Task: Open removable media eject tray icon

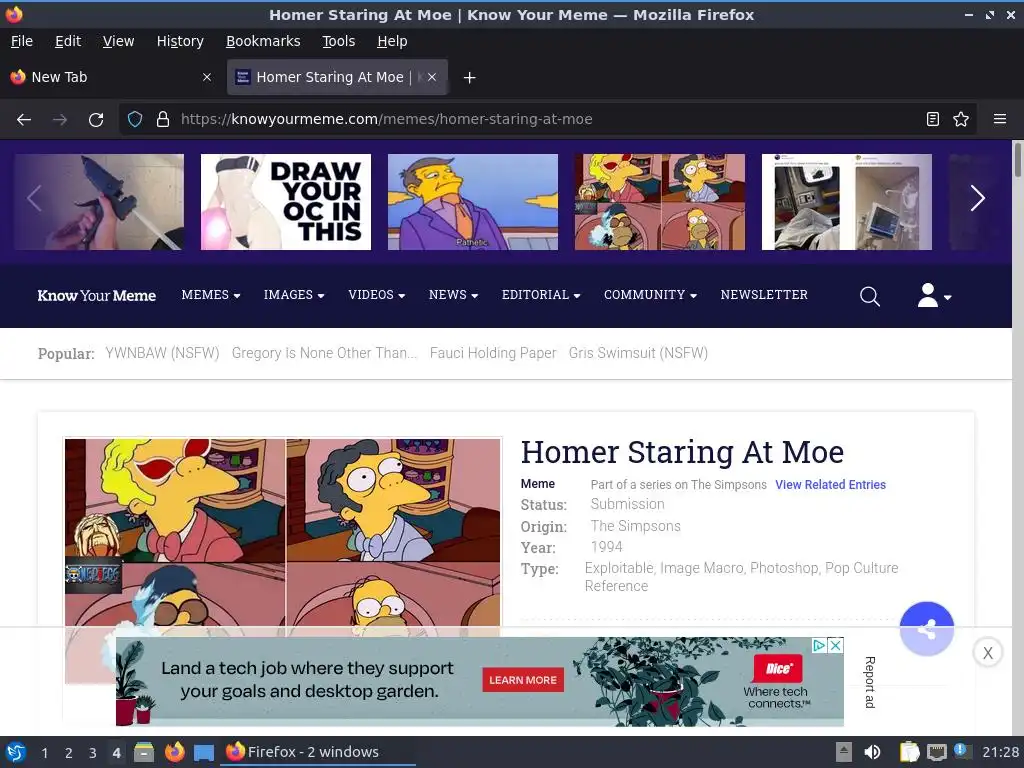Action: 844,752
